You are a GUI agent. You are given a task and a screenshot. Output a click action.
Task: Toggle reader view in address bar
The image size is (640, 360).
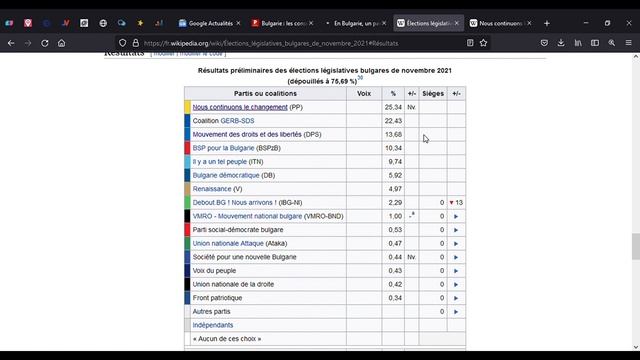coord(470,43)
